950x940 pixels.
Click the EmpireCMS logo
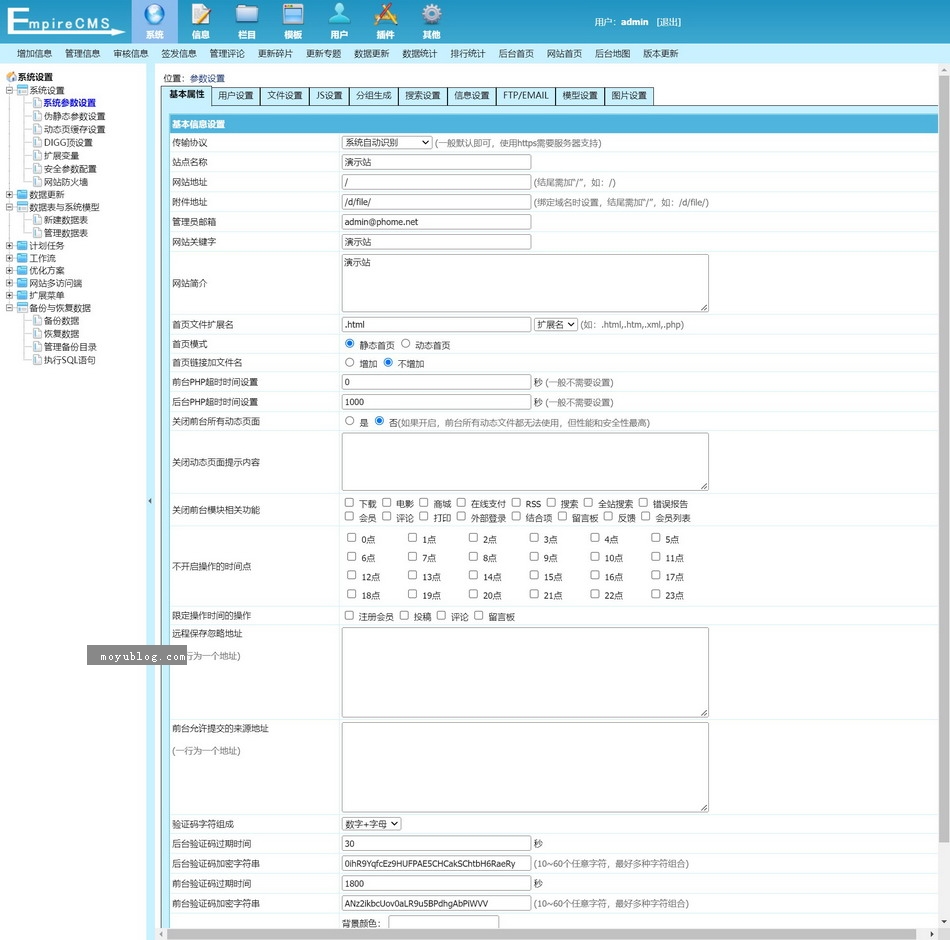pos(65,22)
